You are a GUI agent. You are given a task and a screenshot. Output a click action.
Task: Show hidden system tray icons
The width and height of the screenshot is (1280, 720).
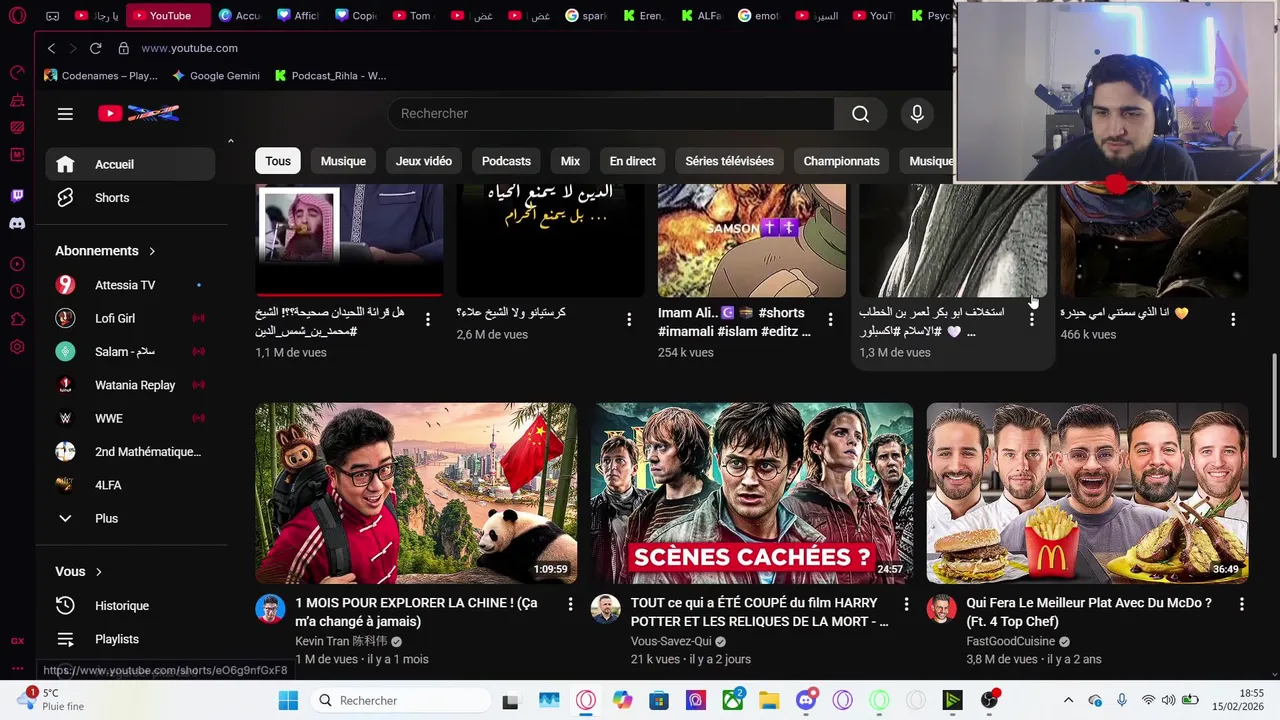(x=1068, y=700)
